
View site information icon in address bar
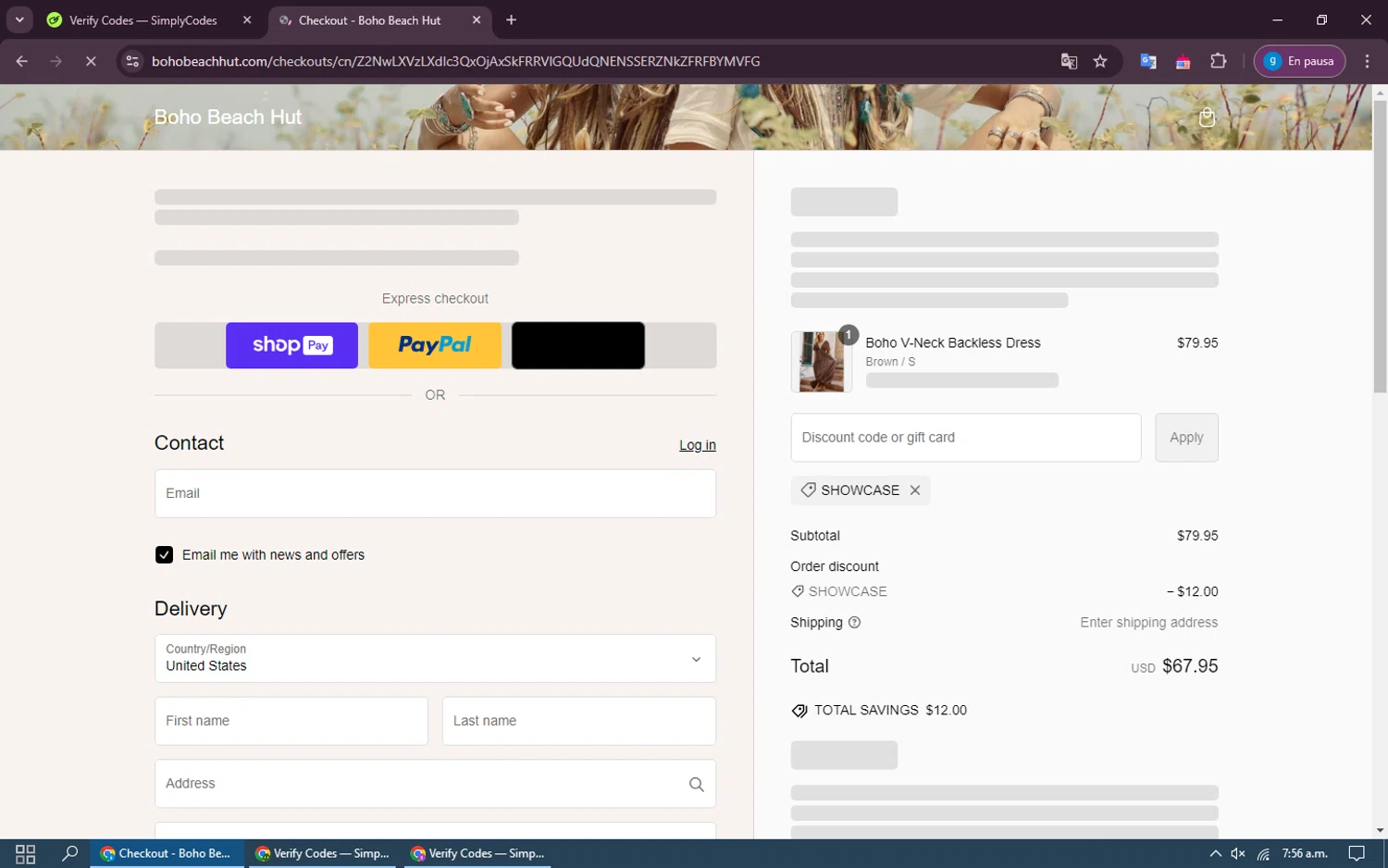coord(132,61)
